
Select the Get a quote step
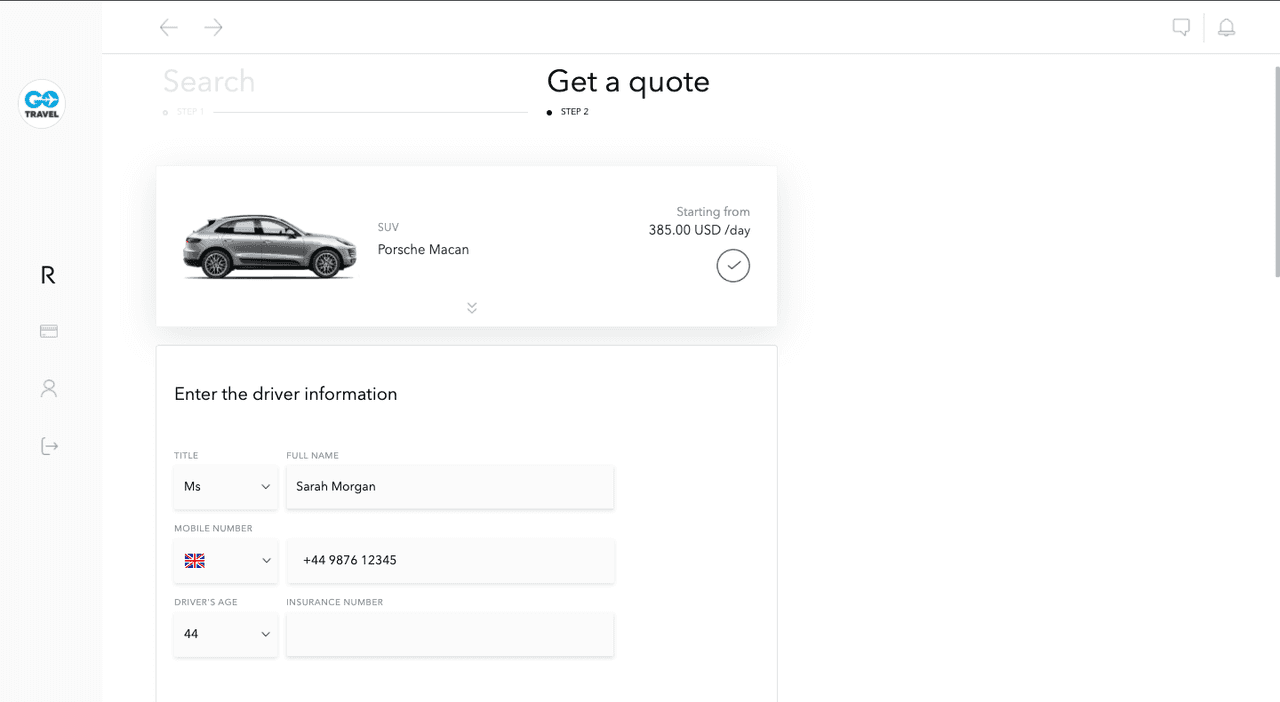[628, 82]
